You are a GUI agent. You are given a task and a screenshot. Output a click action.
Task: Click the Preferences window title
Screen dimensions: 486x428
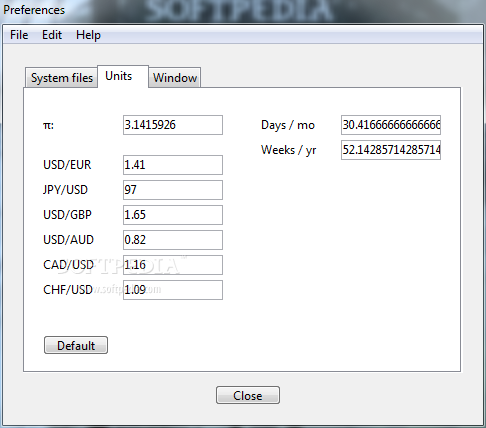(34, 10)
